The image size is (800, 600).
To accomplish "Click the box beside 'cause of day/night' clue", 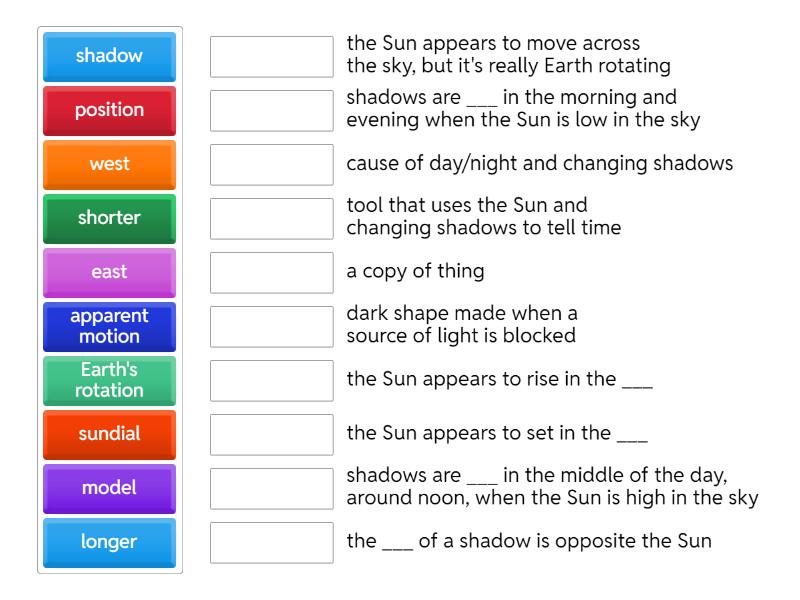I will (270, 165).
